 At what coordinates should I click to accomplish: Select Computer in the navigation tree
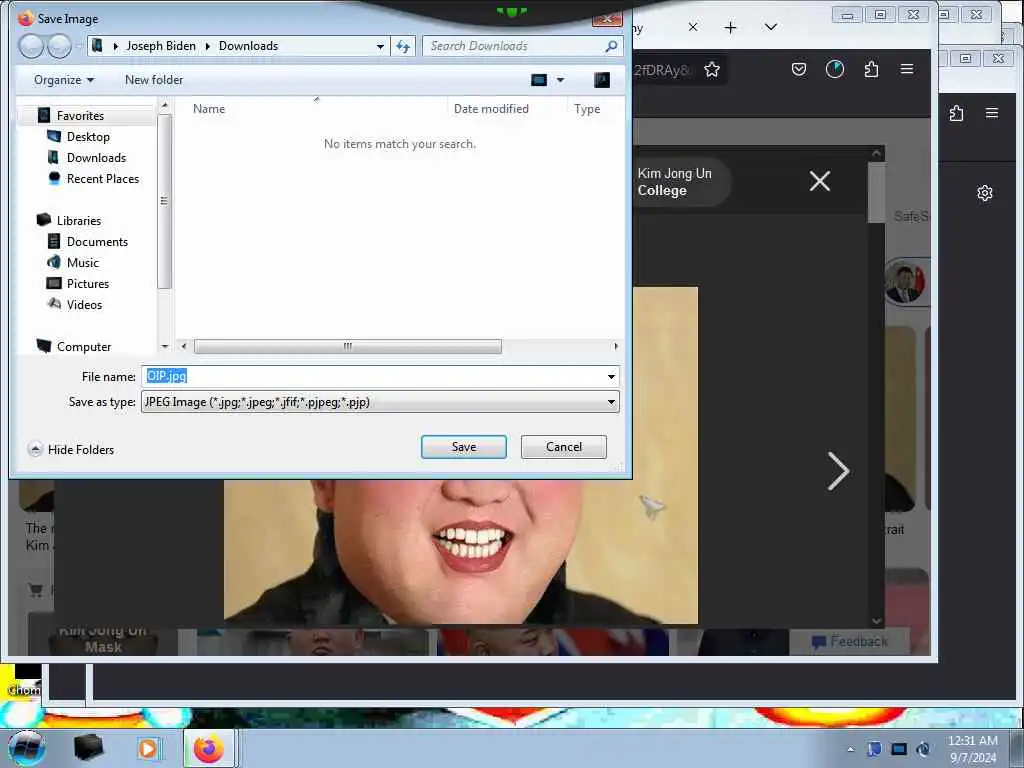[84, 347]
